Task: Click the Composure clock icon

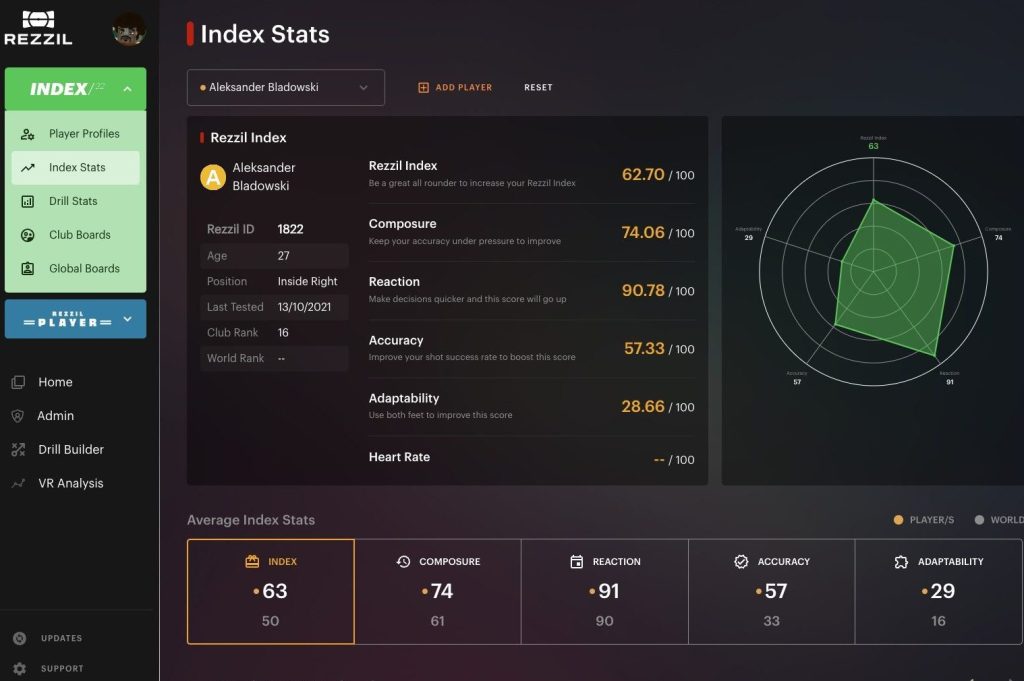Action: [x=404, y=562]
